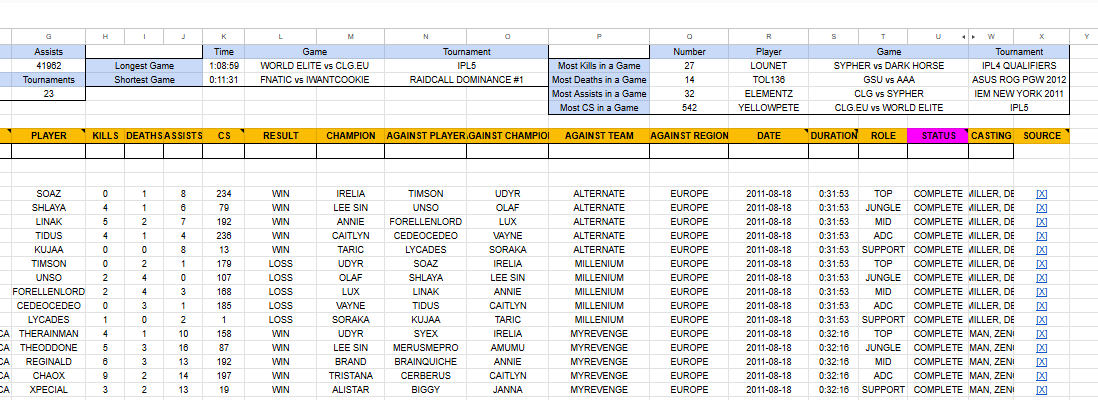Select the YELLOWPETE player cell
The height and width of the screenshot is (400, 1098).
click(x=768, y=108)
